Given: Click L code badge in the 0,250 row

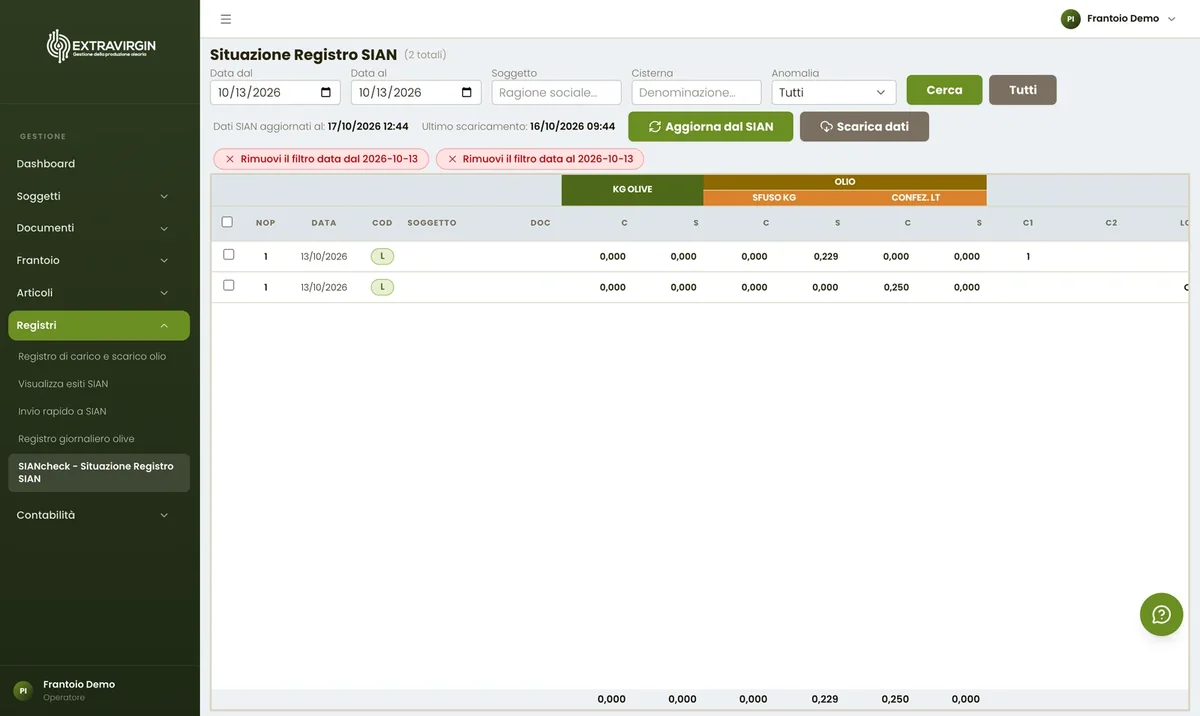Looking at the screenshot, I should point(382,287).
